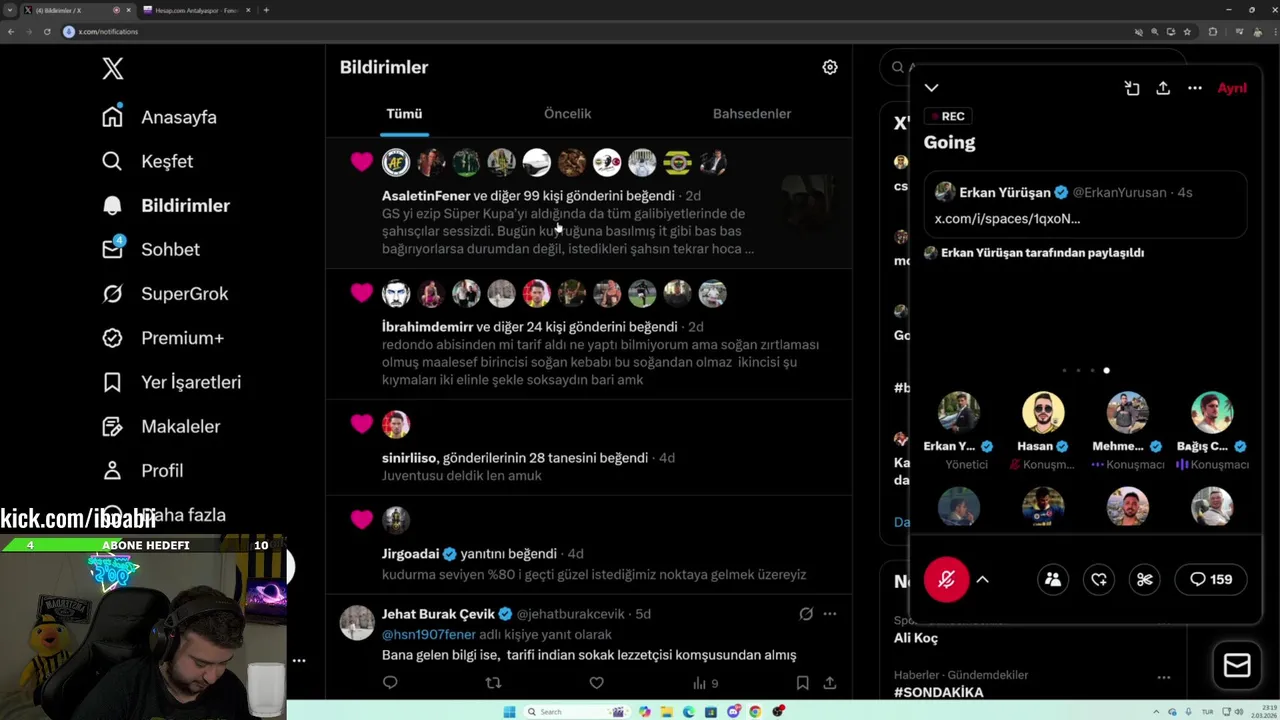Switch to the Tümü tab

405,114
